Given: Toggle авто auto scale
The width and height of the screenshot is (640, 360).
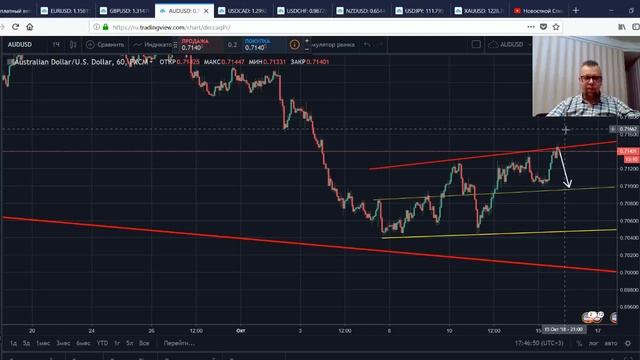Looking at the screenshot, I should click(611, 344).
